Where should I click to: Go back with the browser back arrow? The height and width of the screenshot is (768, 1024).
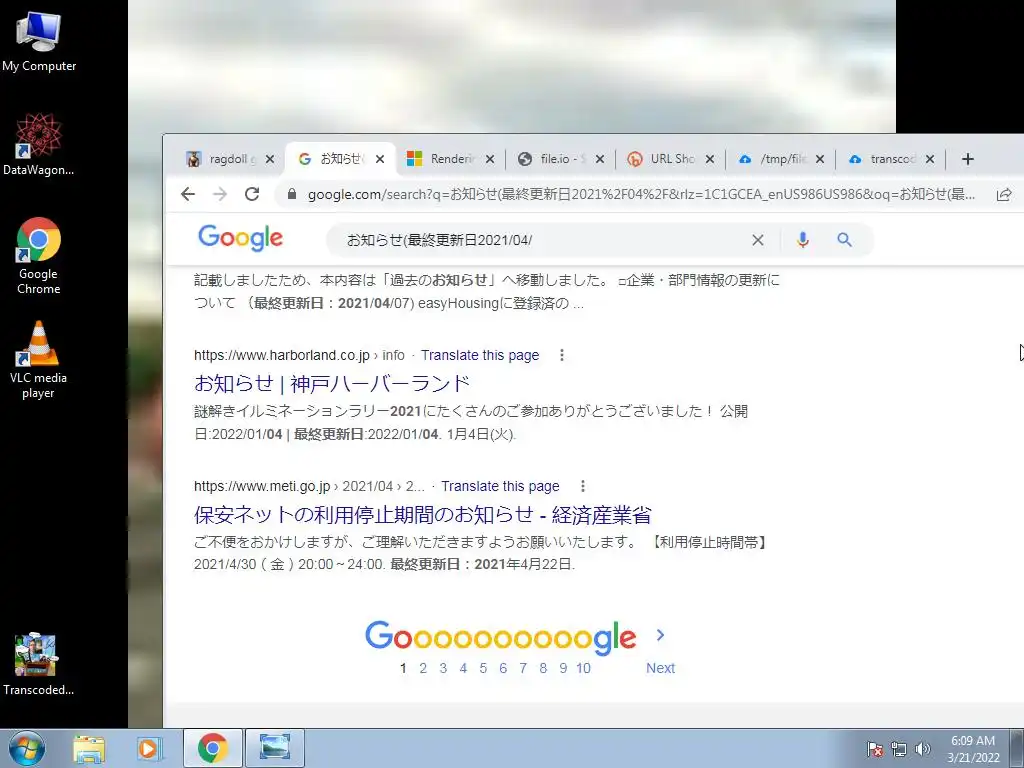(188, 194)
